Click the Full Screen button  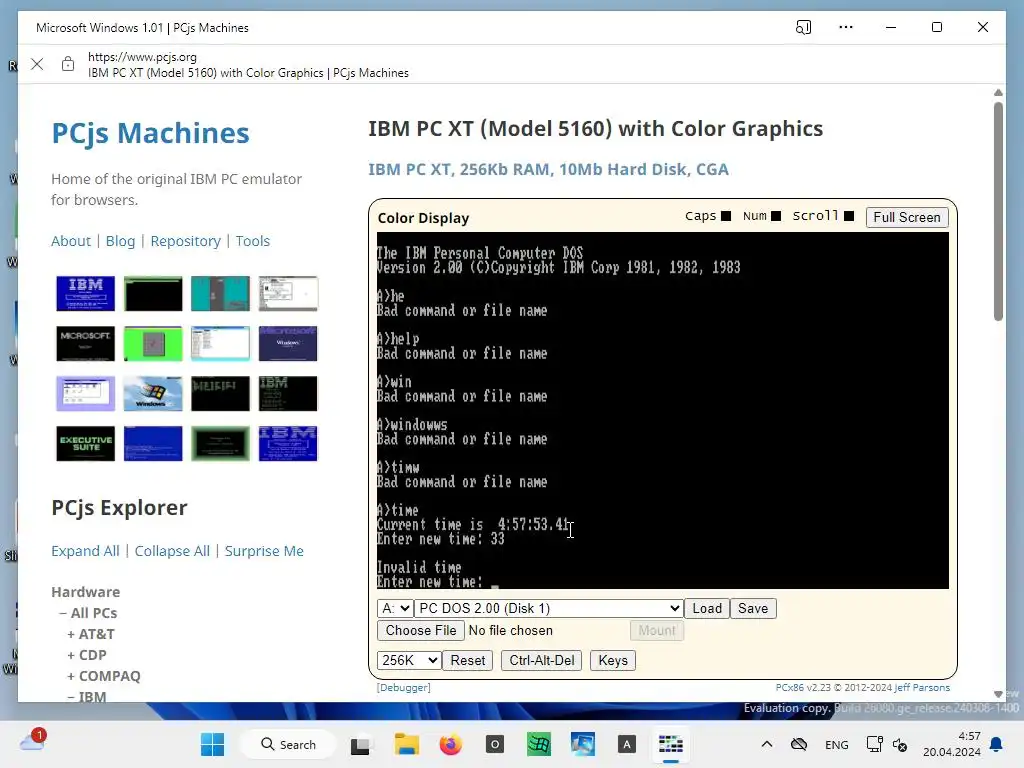(x=906, y=217)
